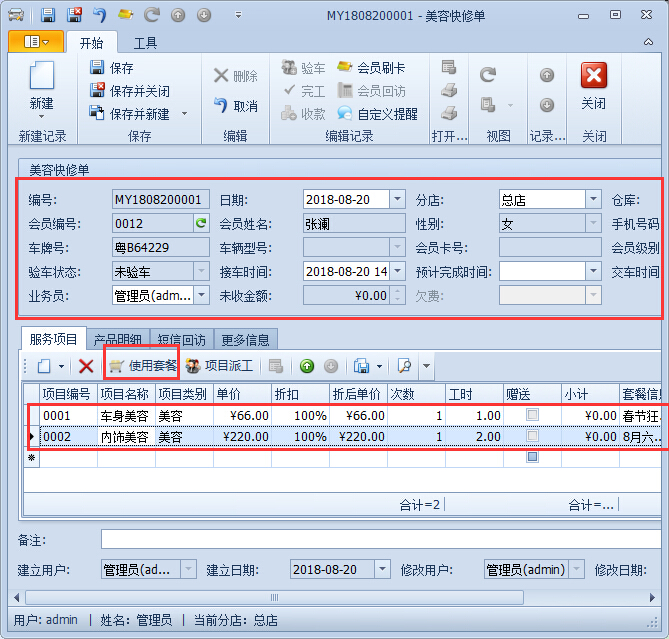
Task: Expand the 分店 branch dropdown
Action: click(593, 200)
